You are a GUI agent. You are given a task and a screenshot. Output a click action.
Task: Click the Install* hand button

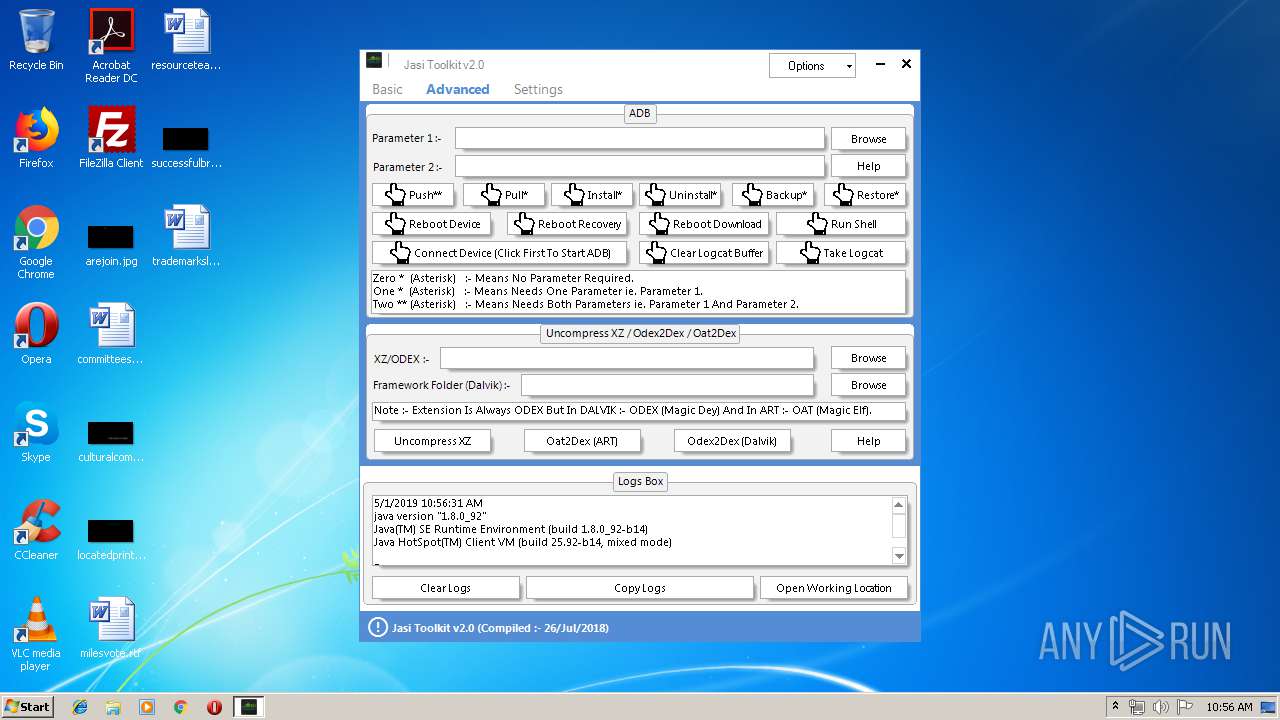click(592, 195)
